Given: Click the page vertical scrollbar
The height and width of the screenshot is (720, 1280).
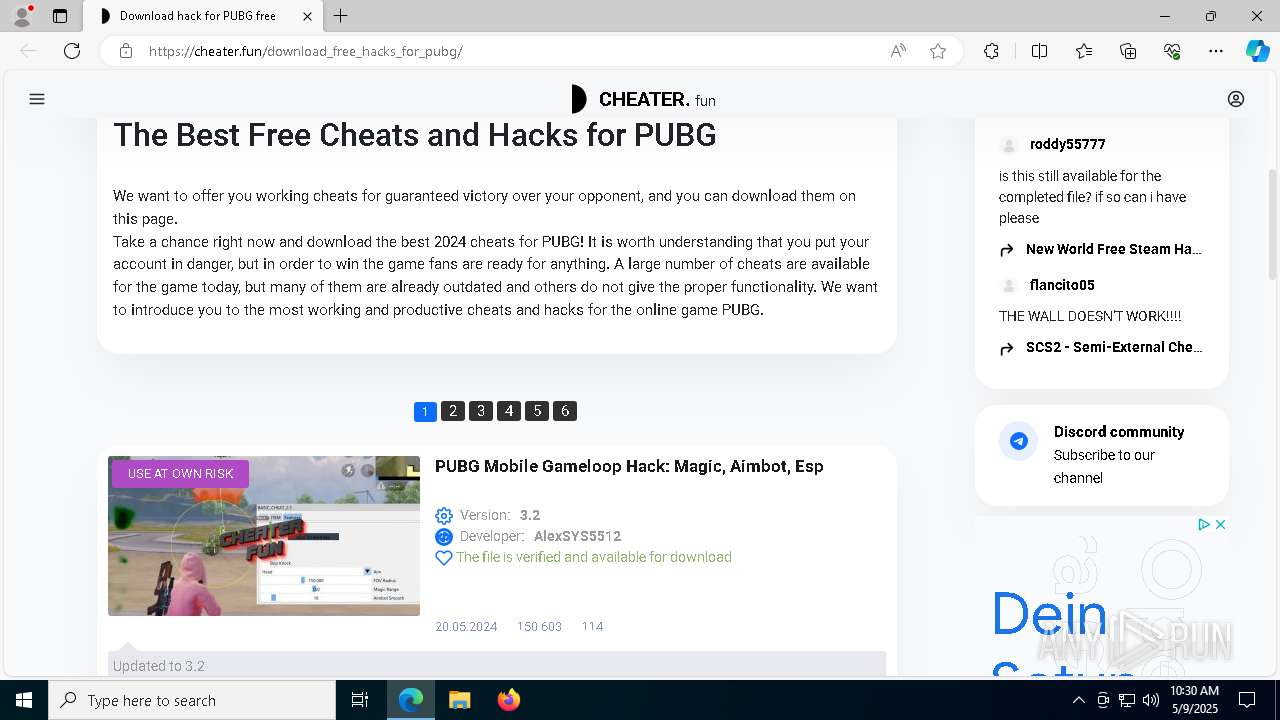Looking at the screenshot, I should click(1272, 225).
